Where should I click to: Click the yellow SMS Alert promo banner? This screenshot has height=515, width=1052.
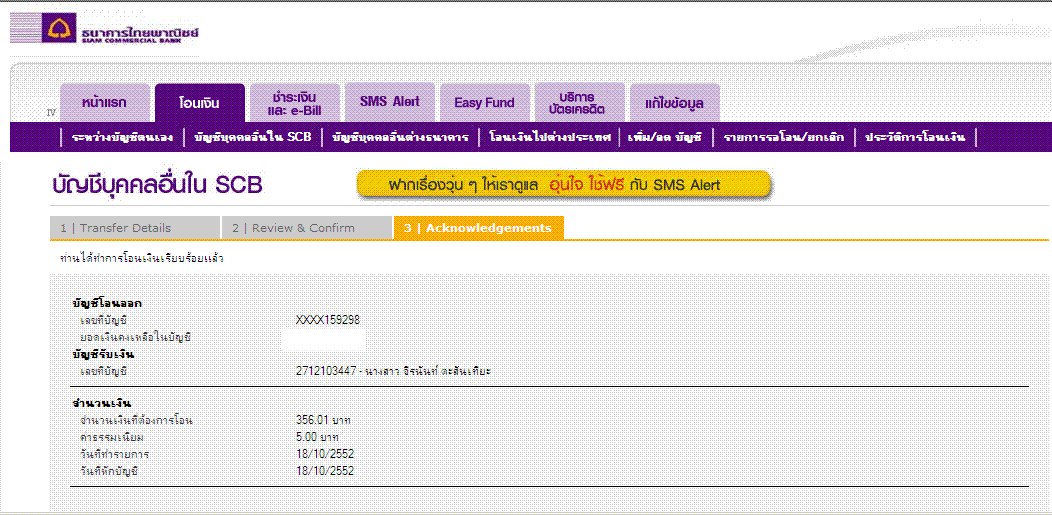[x=564, y=185]
